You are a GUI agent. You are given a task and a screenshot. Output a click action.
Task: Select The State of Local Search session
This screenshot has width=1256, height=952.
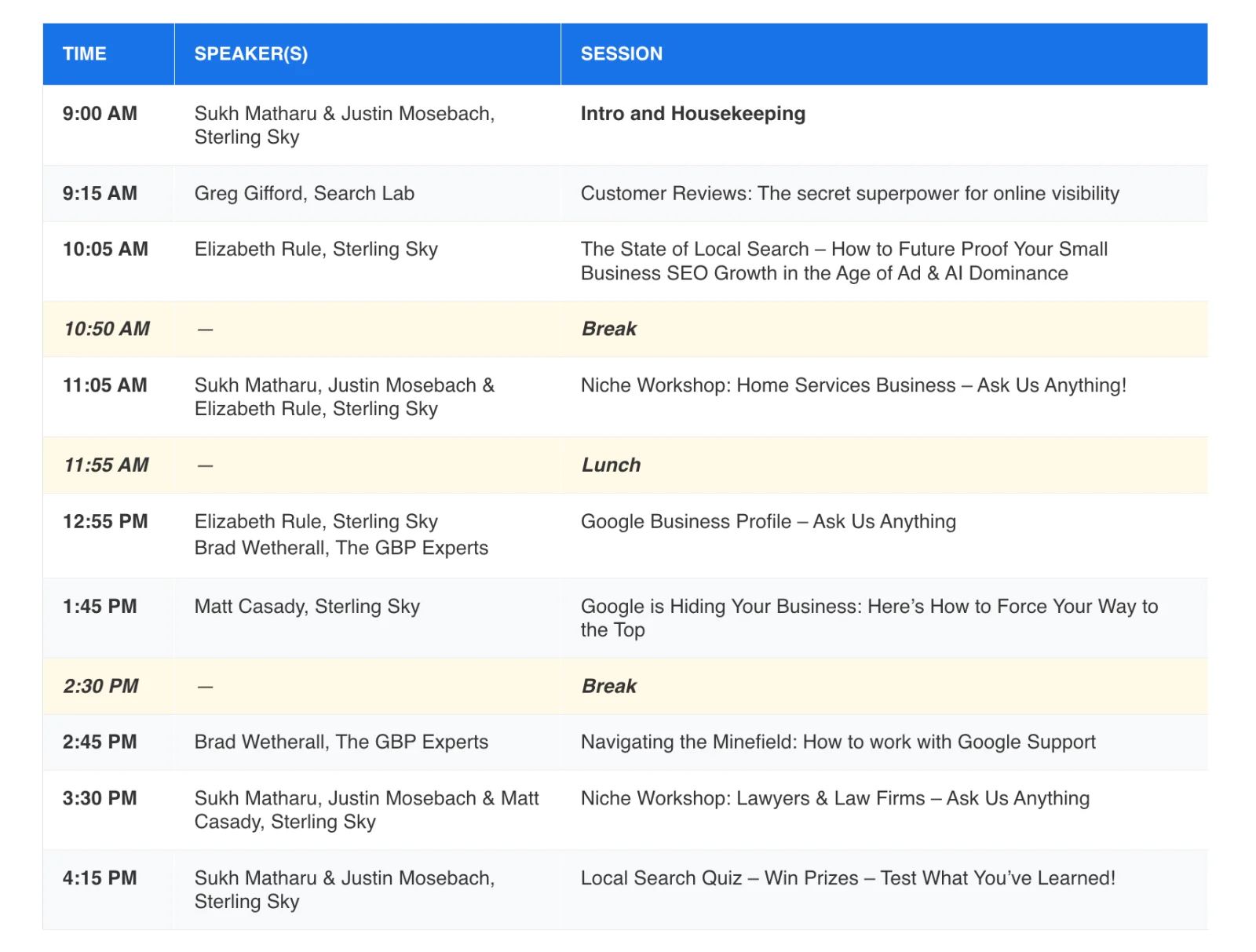coord(845,261)
